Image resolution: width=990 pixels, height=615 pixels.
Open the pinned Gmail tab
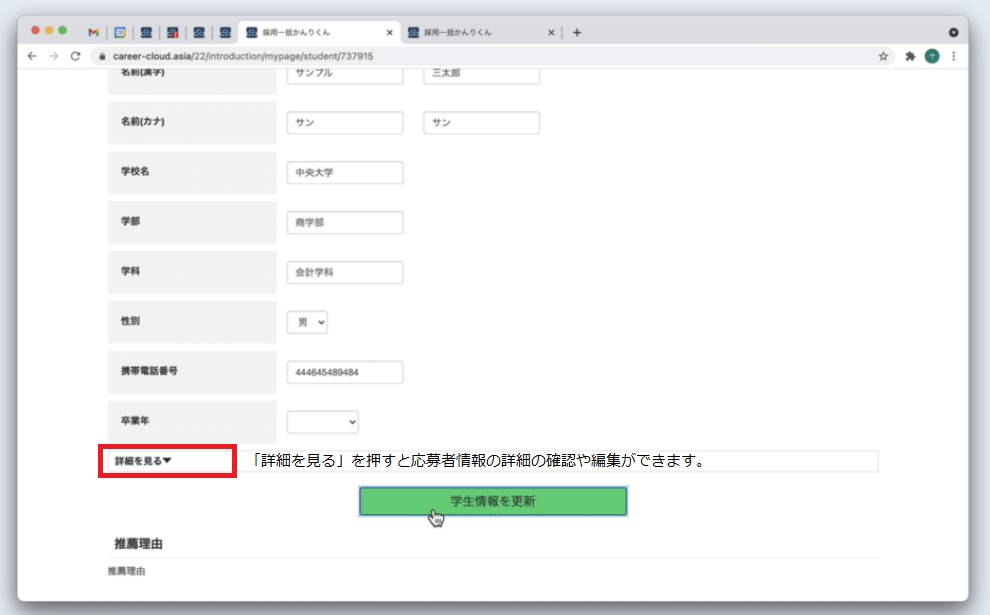point(93,32)
